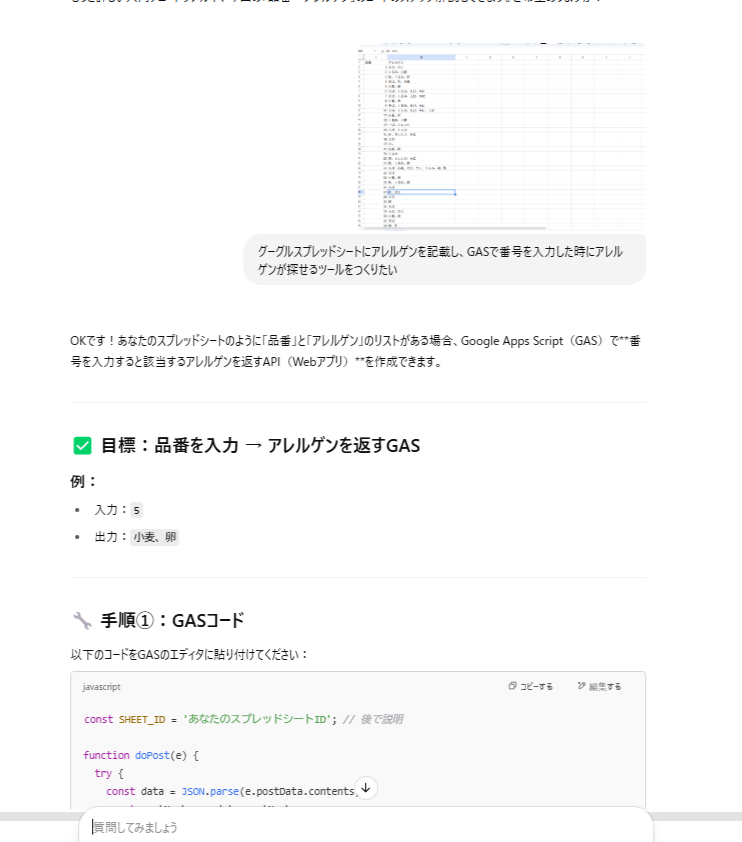Click the green checkmark emoji in heading

82,446
